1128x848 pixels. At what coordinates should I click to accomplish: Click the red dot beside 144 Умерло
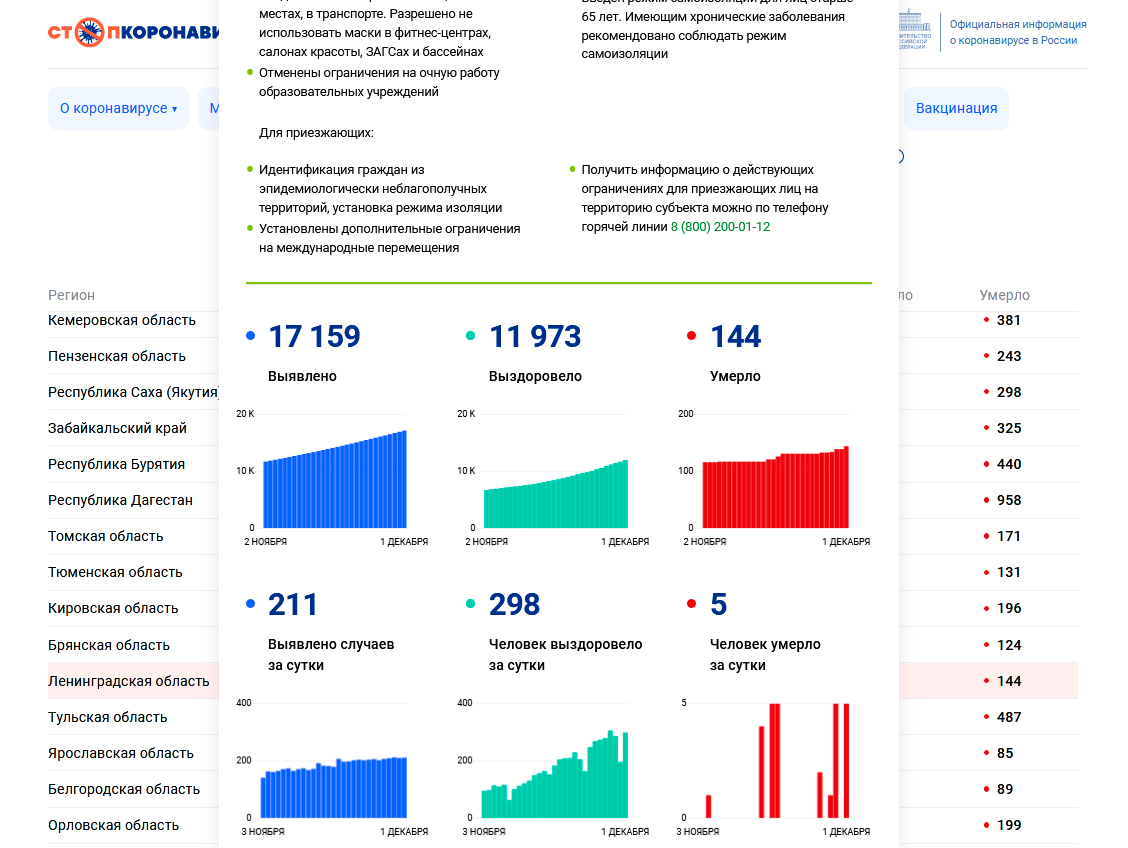691,337
